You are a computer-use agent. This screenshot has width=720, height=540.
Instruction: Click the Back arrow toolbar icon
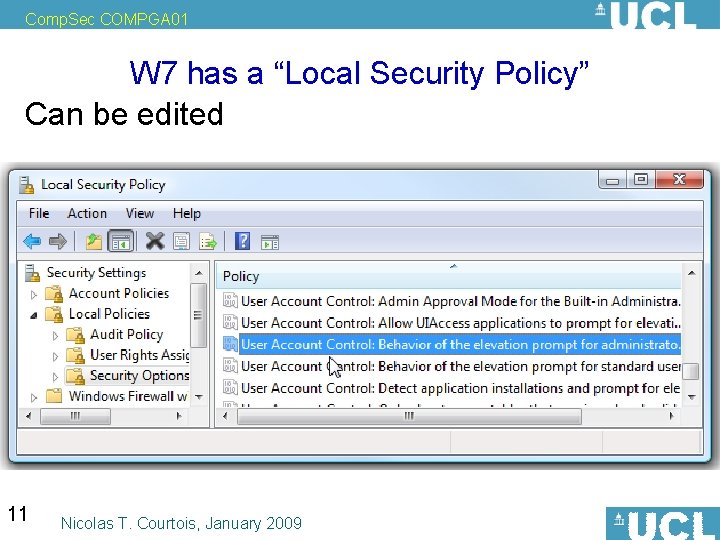(x=32, y=241)
